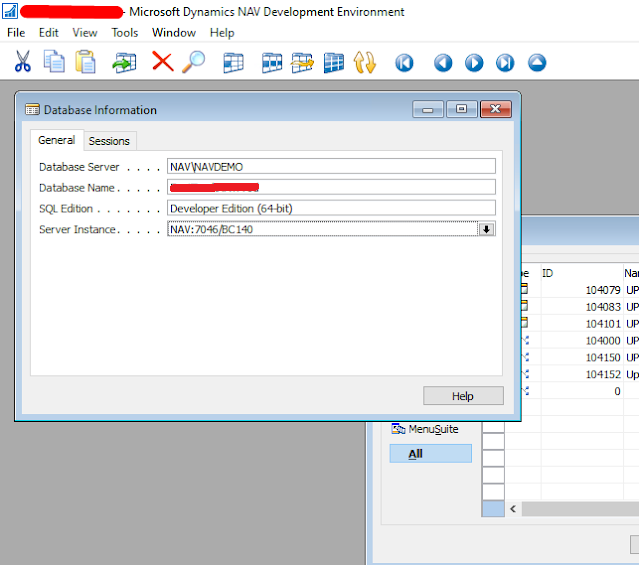This screenshot has height=565, width=639.
Task: Click the magnifying glass Find icon
Action: [194, 62]
